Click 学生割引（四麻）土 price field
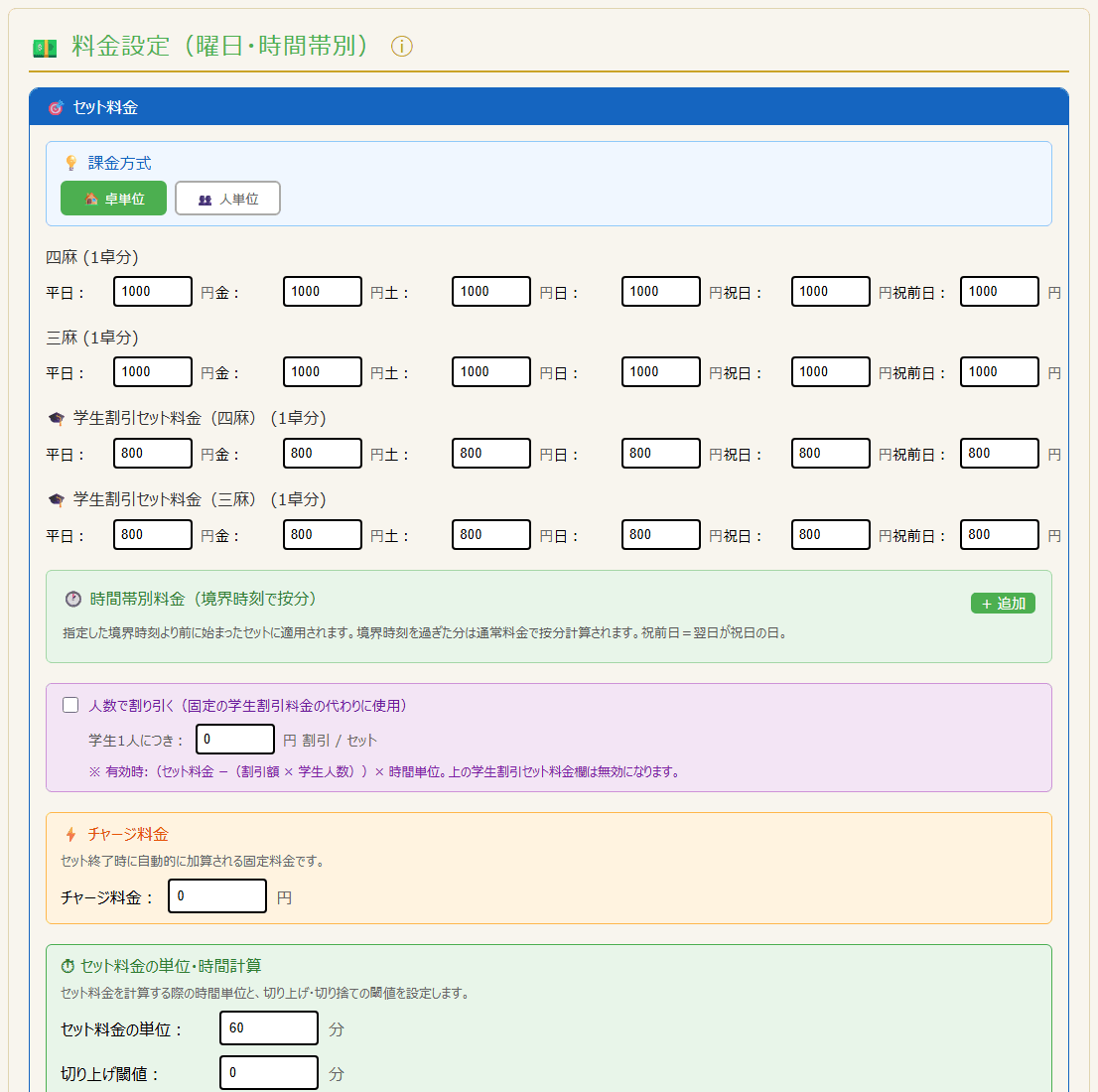The height and width of the screenshot is (1092, 1098). tap(490, 454)
